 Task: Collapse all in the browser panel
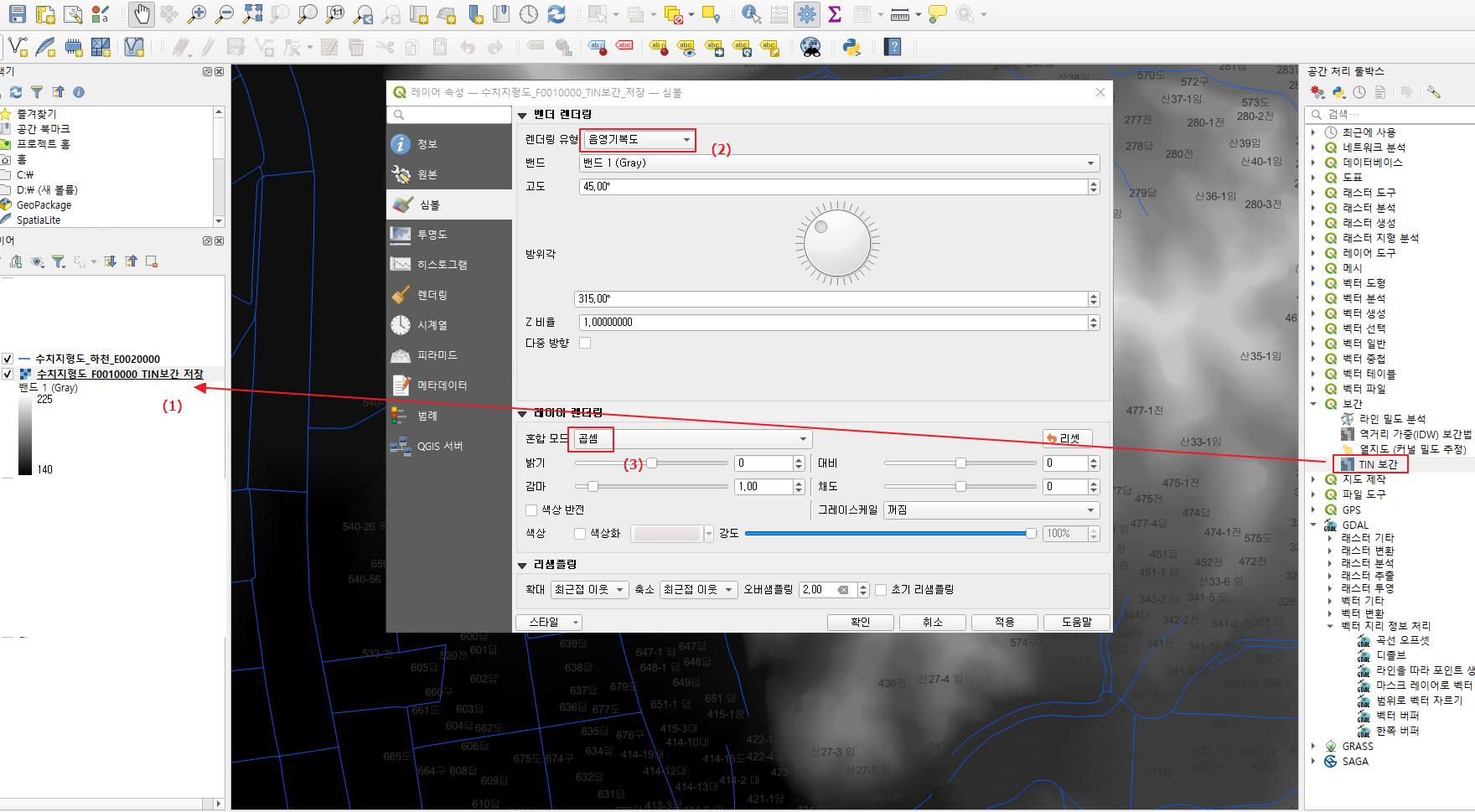pos(58,92)
